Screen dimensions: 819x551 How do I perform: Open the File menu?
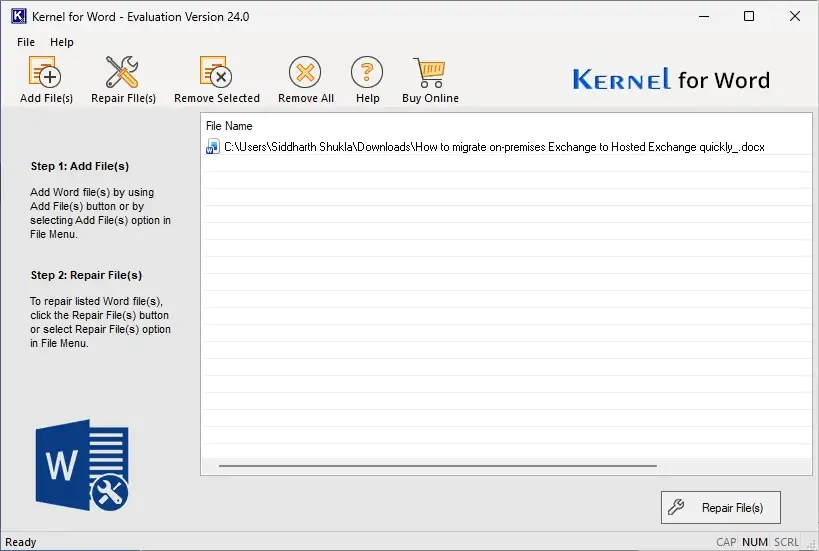pyautogui.click(x=26, y=42)
